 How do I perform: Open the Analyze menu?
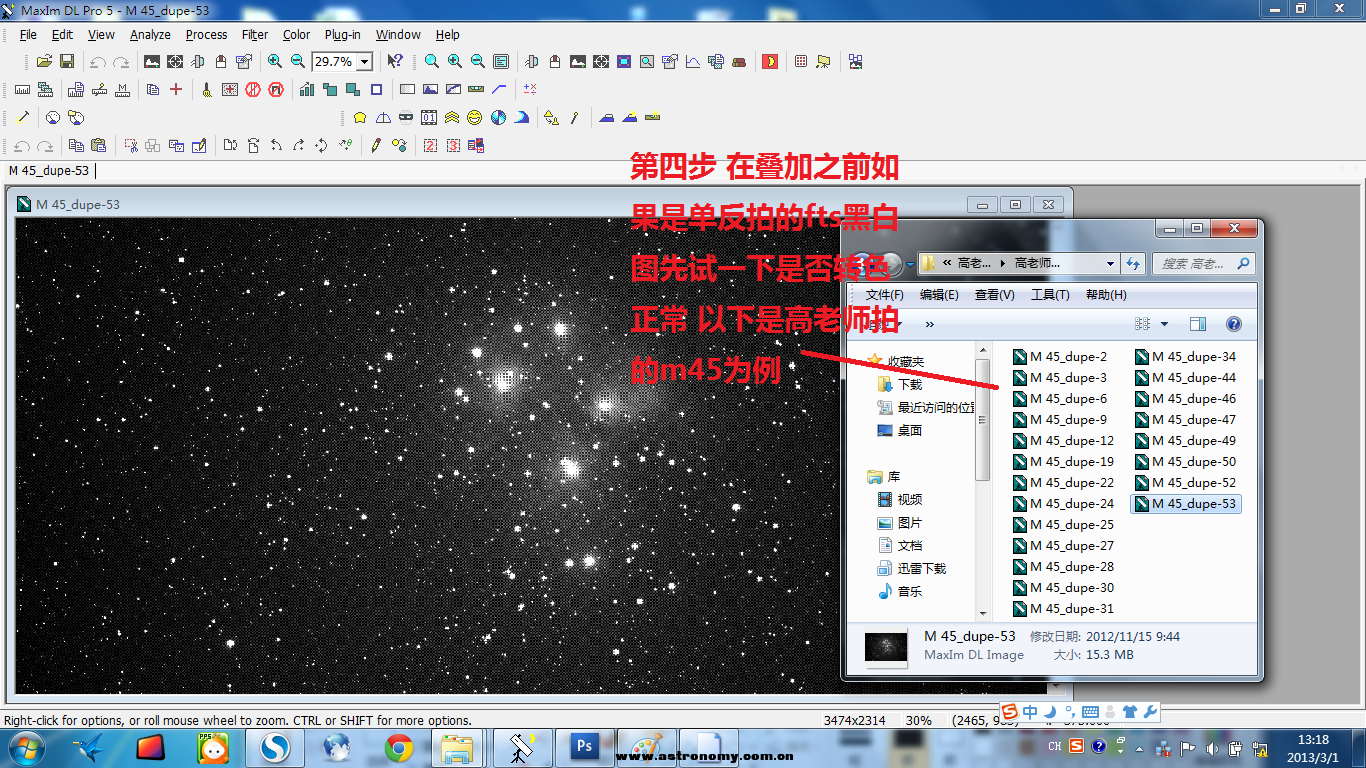[150, 34]
